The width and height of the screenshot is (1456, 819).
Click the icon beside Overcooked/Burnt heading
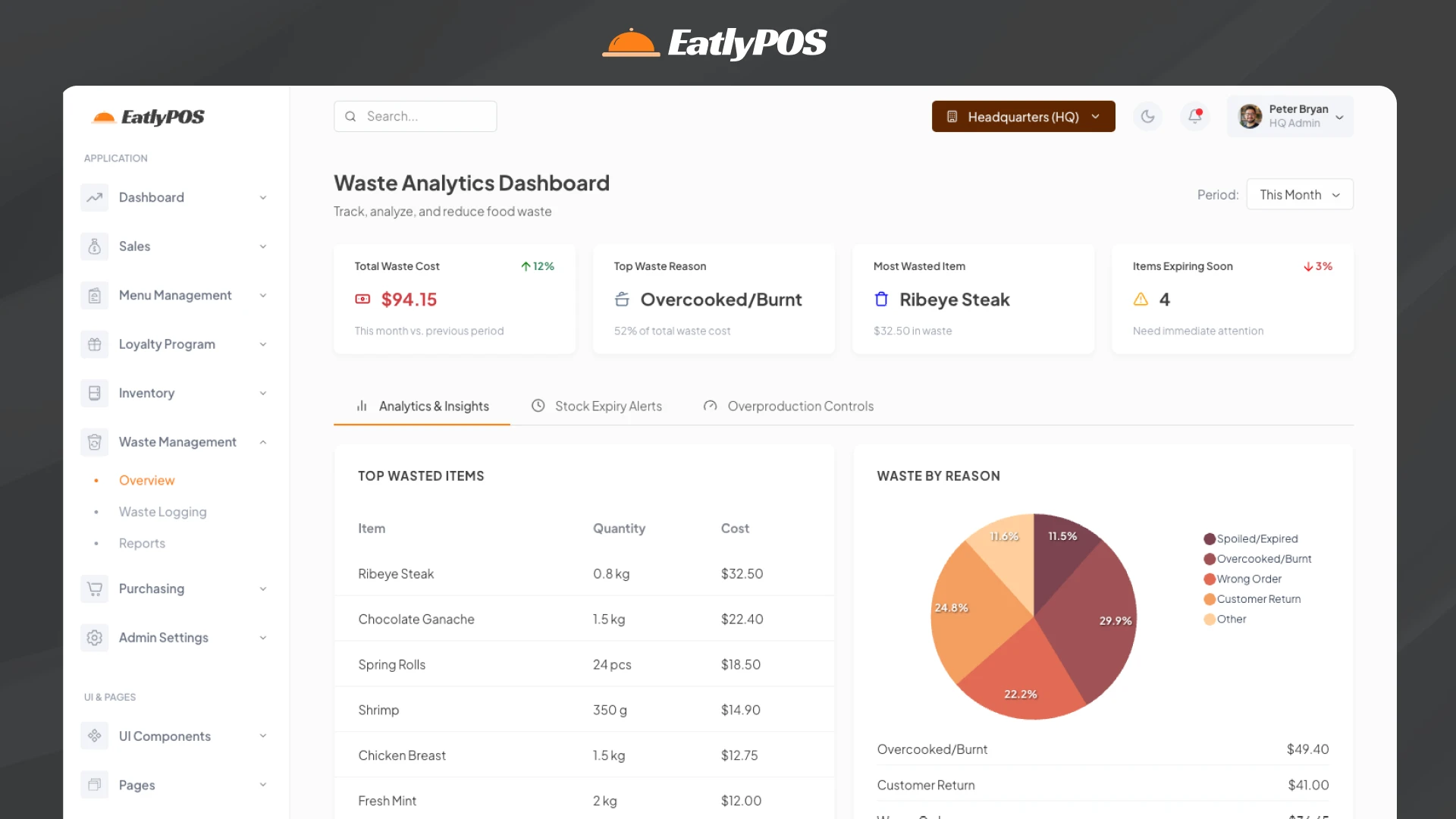point(622,300)
